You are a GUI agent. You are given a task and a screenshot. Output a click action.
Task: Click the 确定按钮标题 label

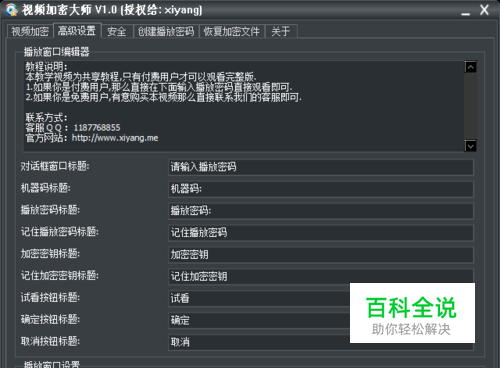coord(50,319)
